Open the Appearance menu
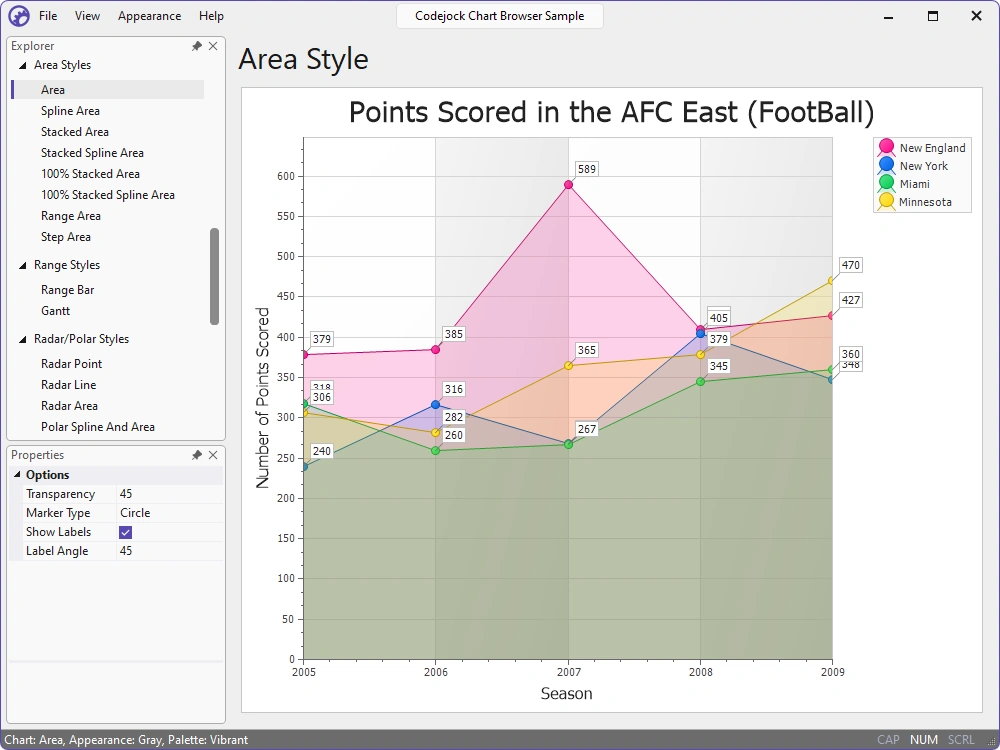1000x750 pixels. [x=149, y=16]
